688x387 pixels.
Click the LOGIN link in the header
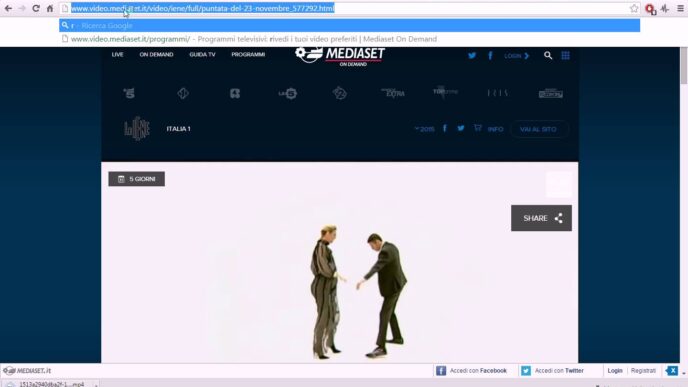pyautogui.click(x=516, y=56)
